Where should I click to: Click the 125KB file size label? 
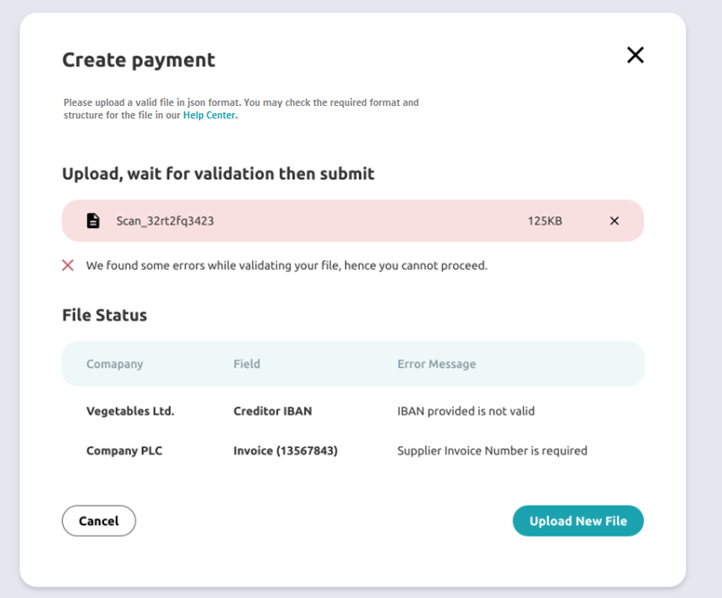point(545,221)
